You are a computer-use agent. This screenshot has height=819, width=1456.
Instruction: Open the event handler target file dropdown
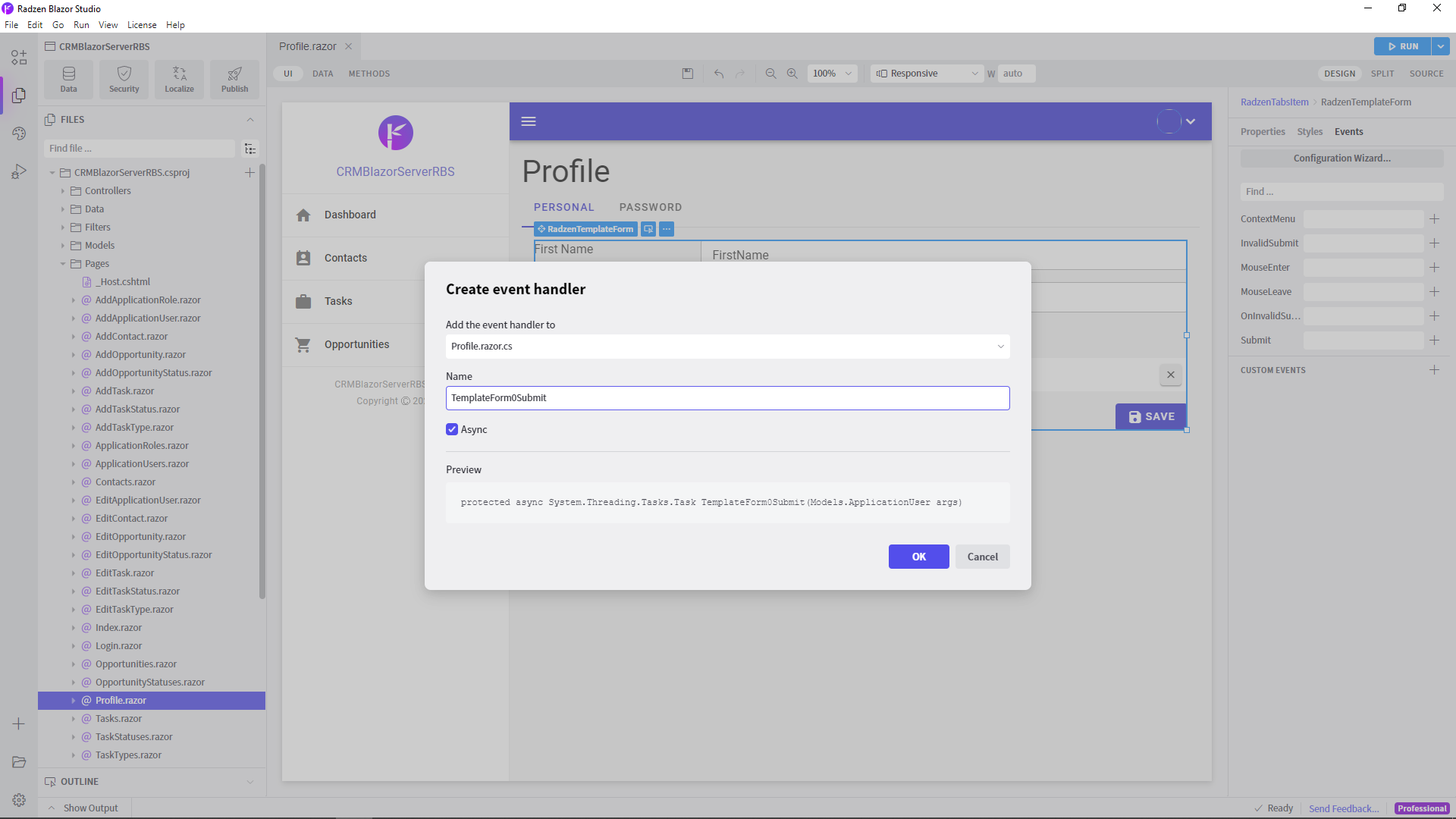pos(728,347)
